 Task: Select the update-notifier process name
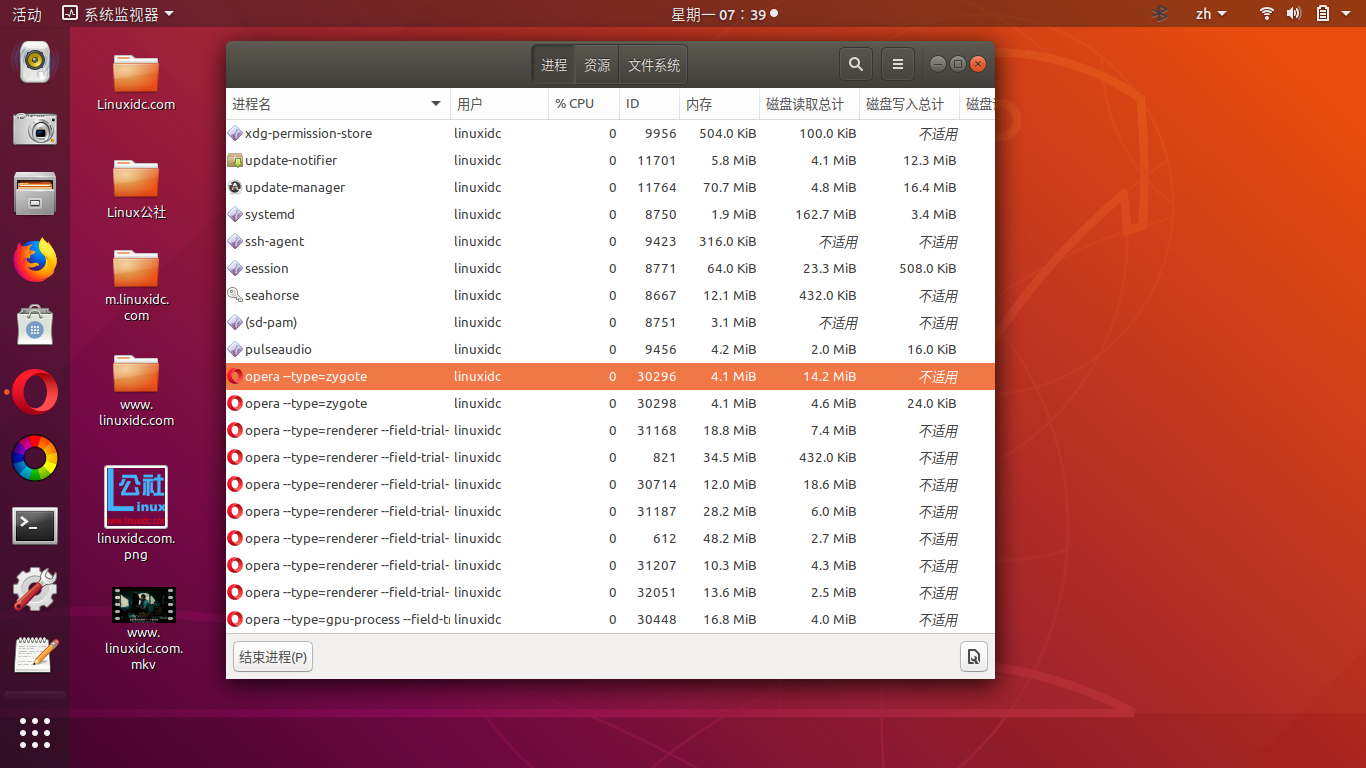291,160
